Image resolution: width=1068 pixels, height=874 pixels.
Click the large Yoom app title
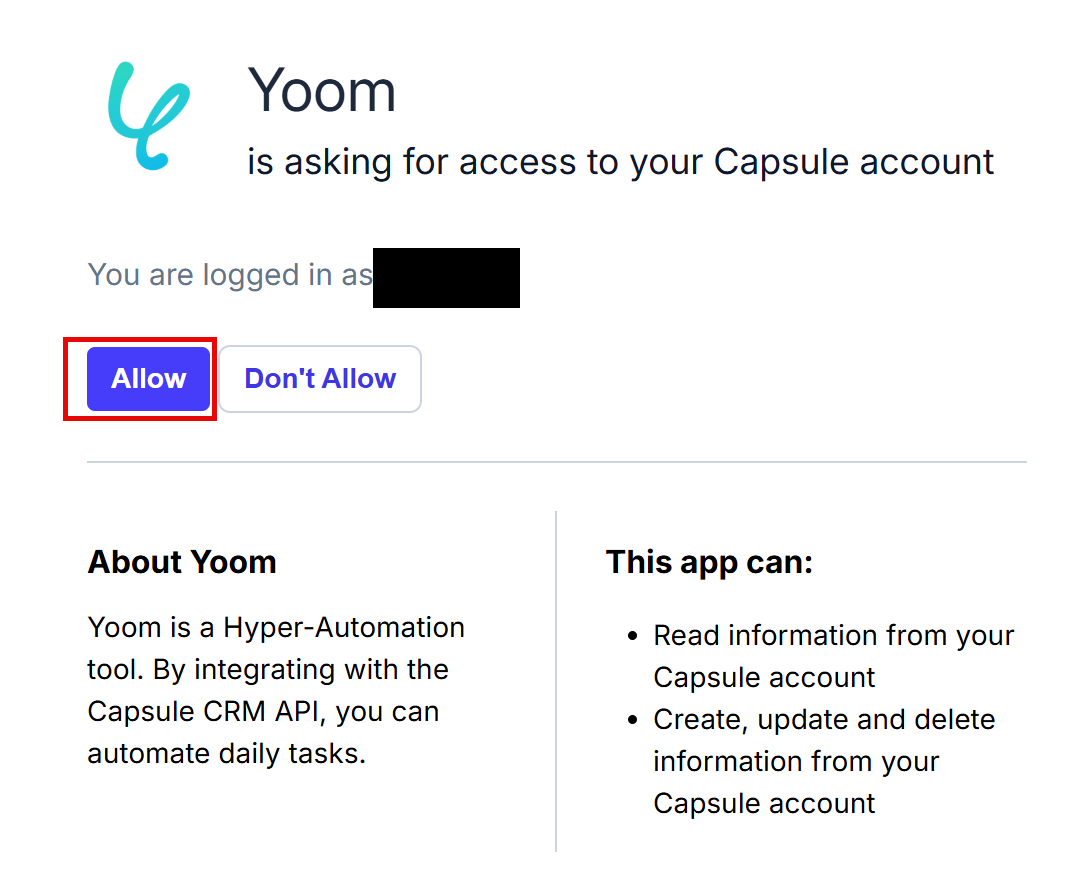(322, 90)
